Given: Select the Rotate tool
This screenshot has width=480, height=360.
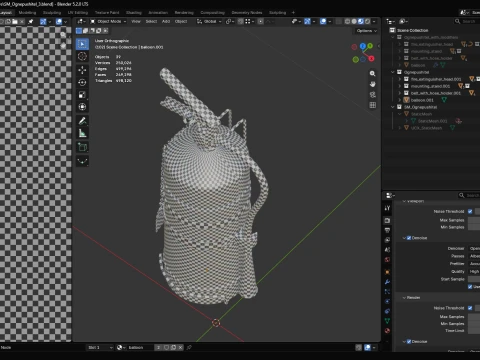Looking at the screenshot, I should [x=82, y=82].
